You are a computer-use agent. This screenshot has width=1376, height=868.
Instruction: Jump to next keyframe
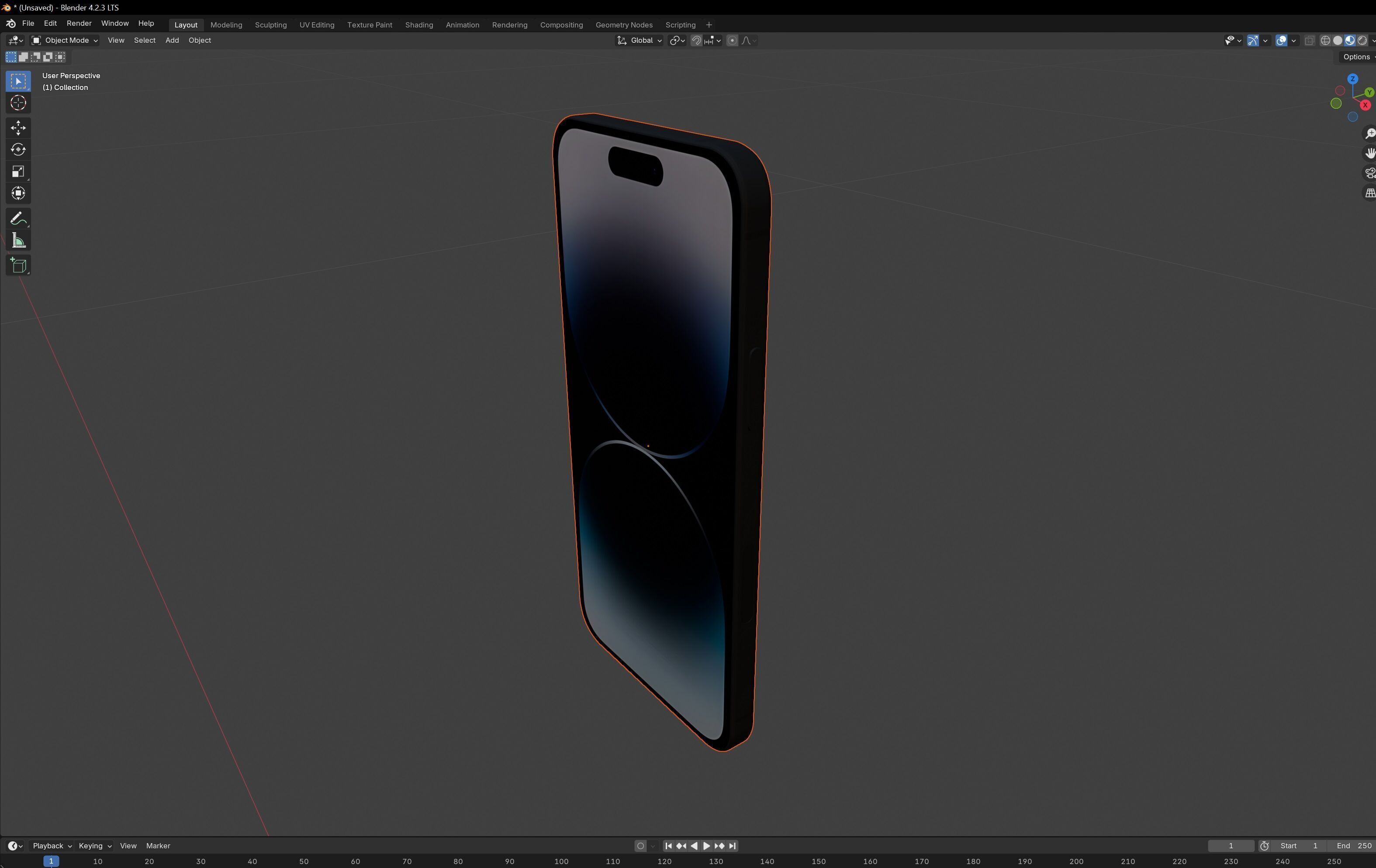click(719, 846)
